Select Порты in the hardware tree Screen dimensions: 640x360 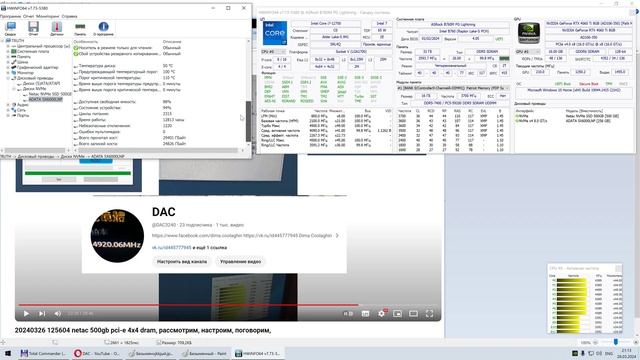point(23,116)
